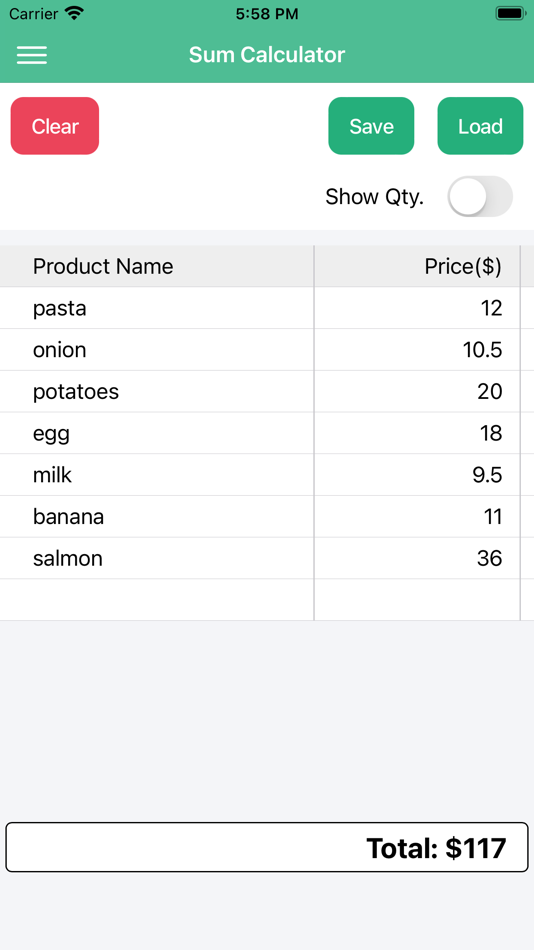This screenshot has height=950, width=534.
Task: Select the potatoes product name cell
Action: point(157,392)
